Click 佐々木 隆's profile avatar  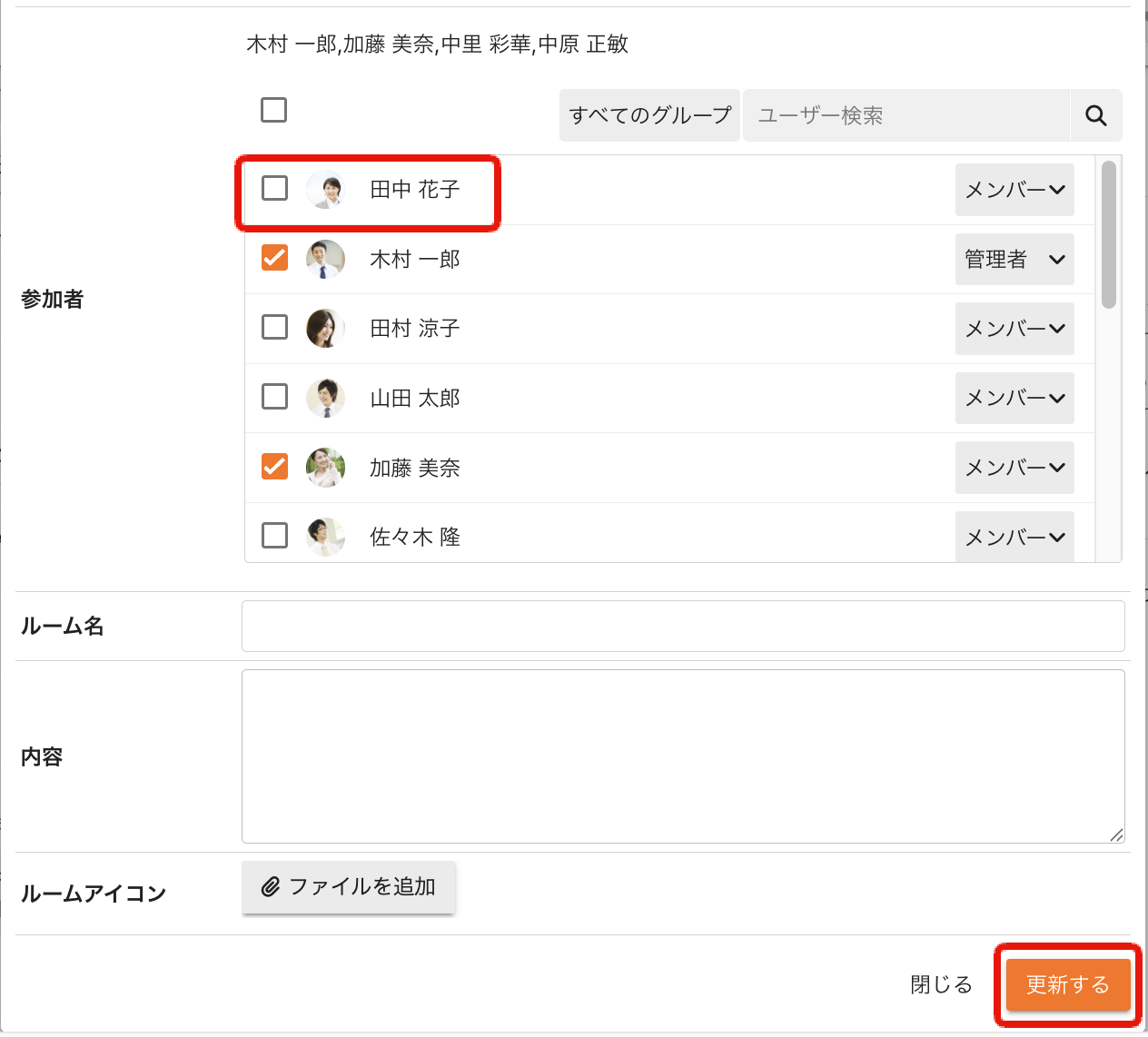tap(325, 537)
